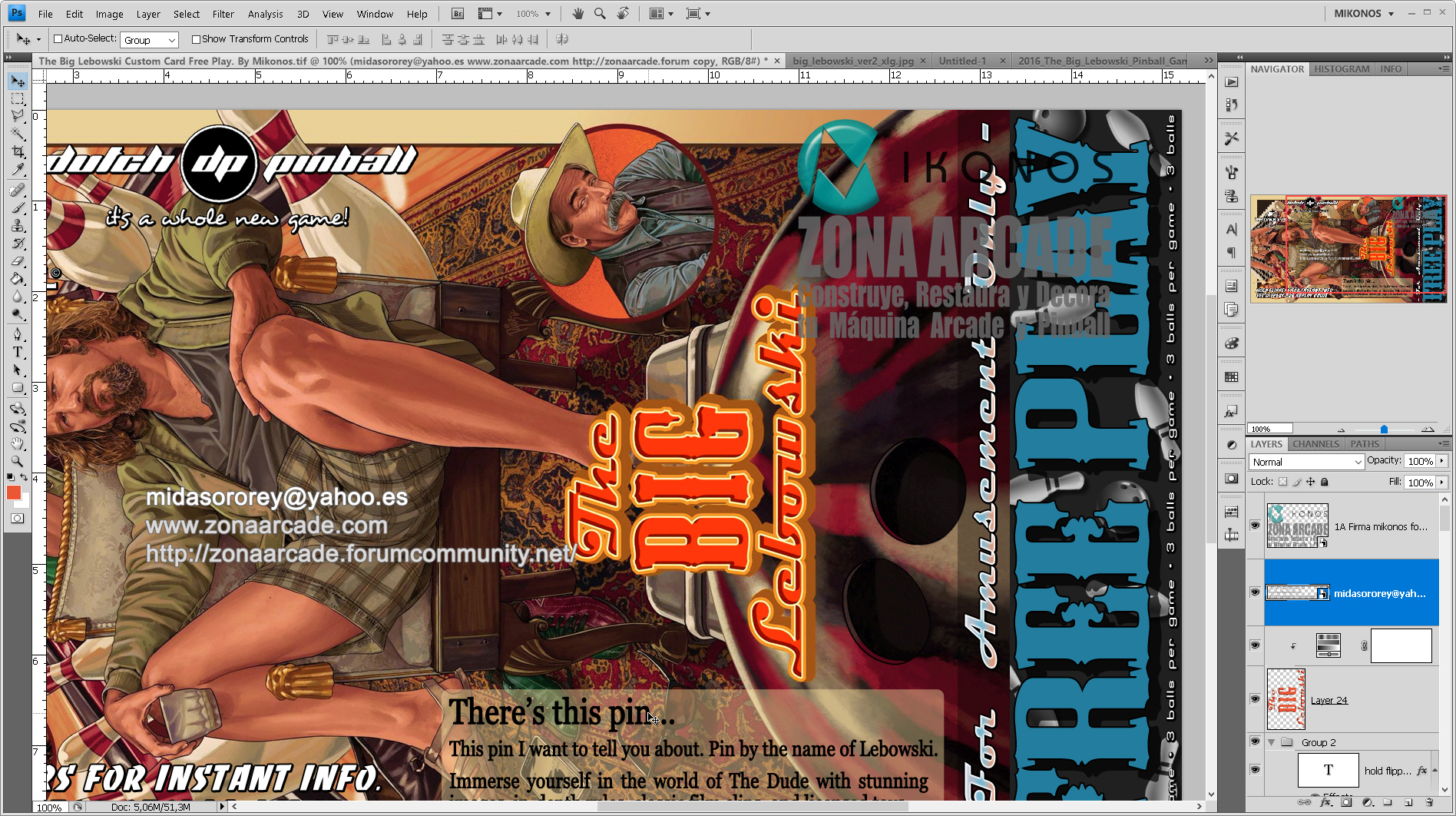Viewport: 1456px width, 816px height.
Task: Select the Pen tool
Action: pos(18,334)
